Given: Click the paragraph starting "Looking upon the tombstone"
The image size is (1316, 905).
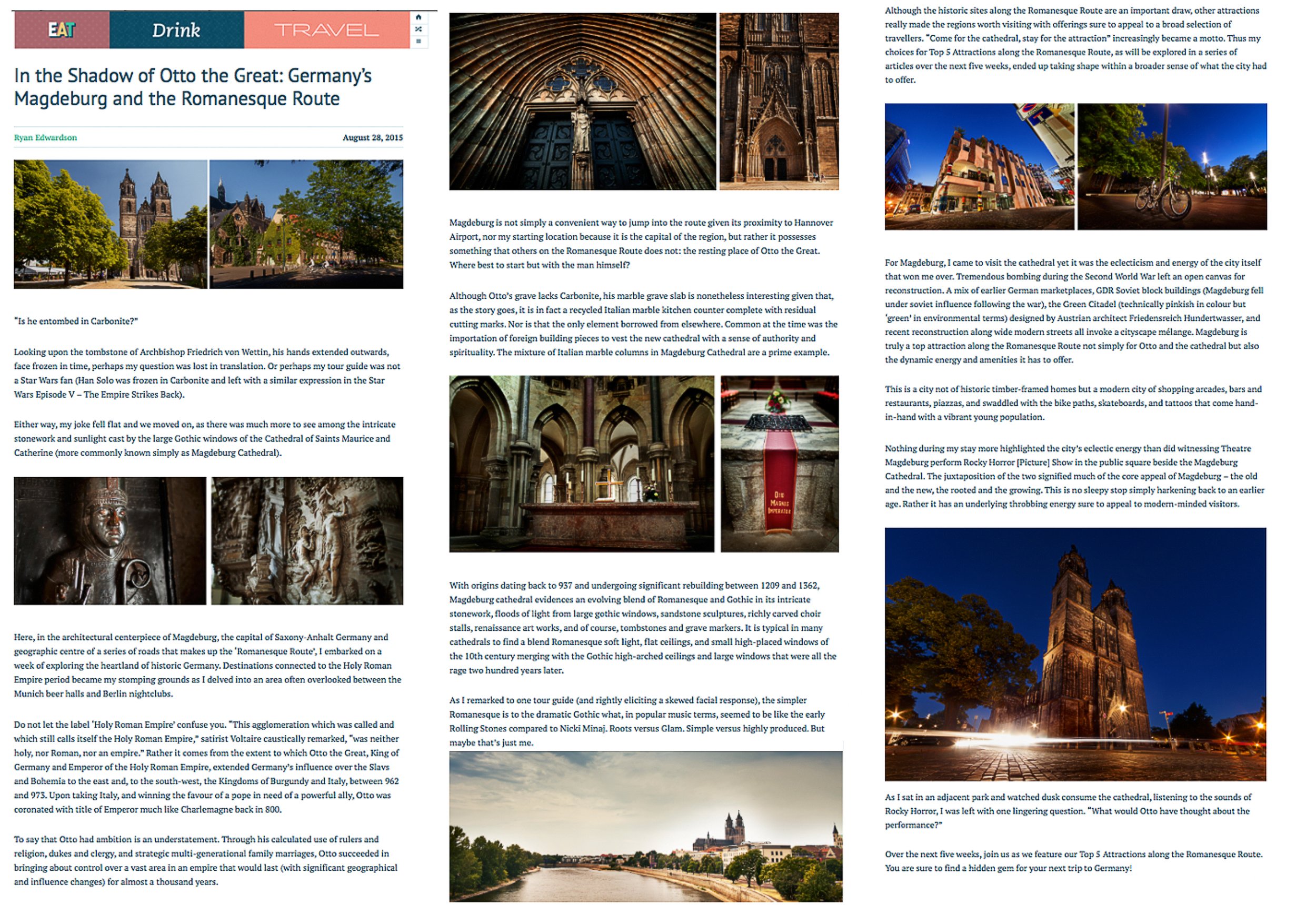Looking at the screenshot, I should pos(207,373).
